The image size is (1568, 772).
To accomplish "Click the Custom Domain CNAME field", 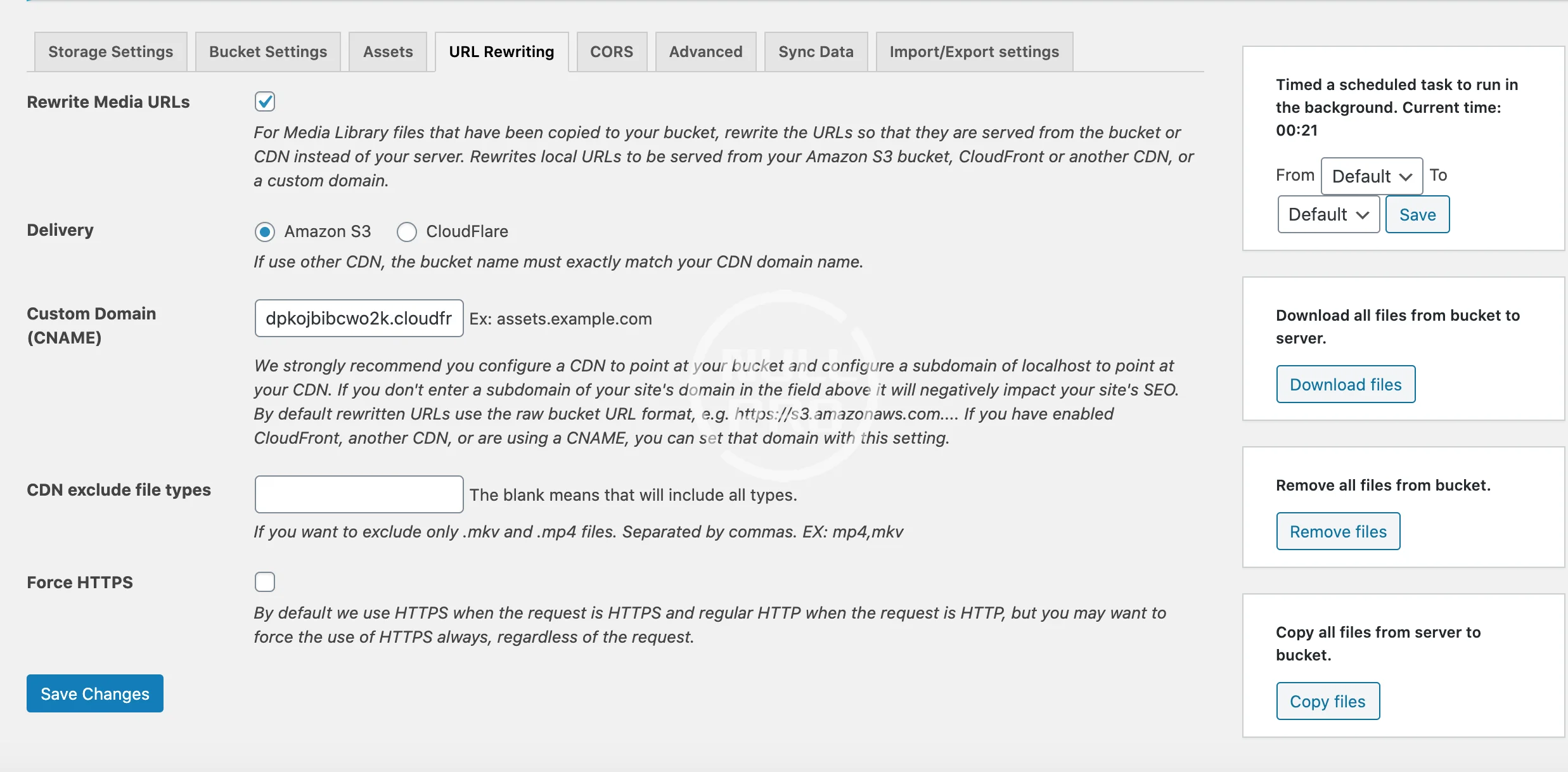I will coord(359,318).
